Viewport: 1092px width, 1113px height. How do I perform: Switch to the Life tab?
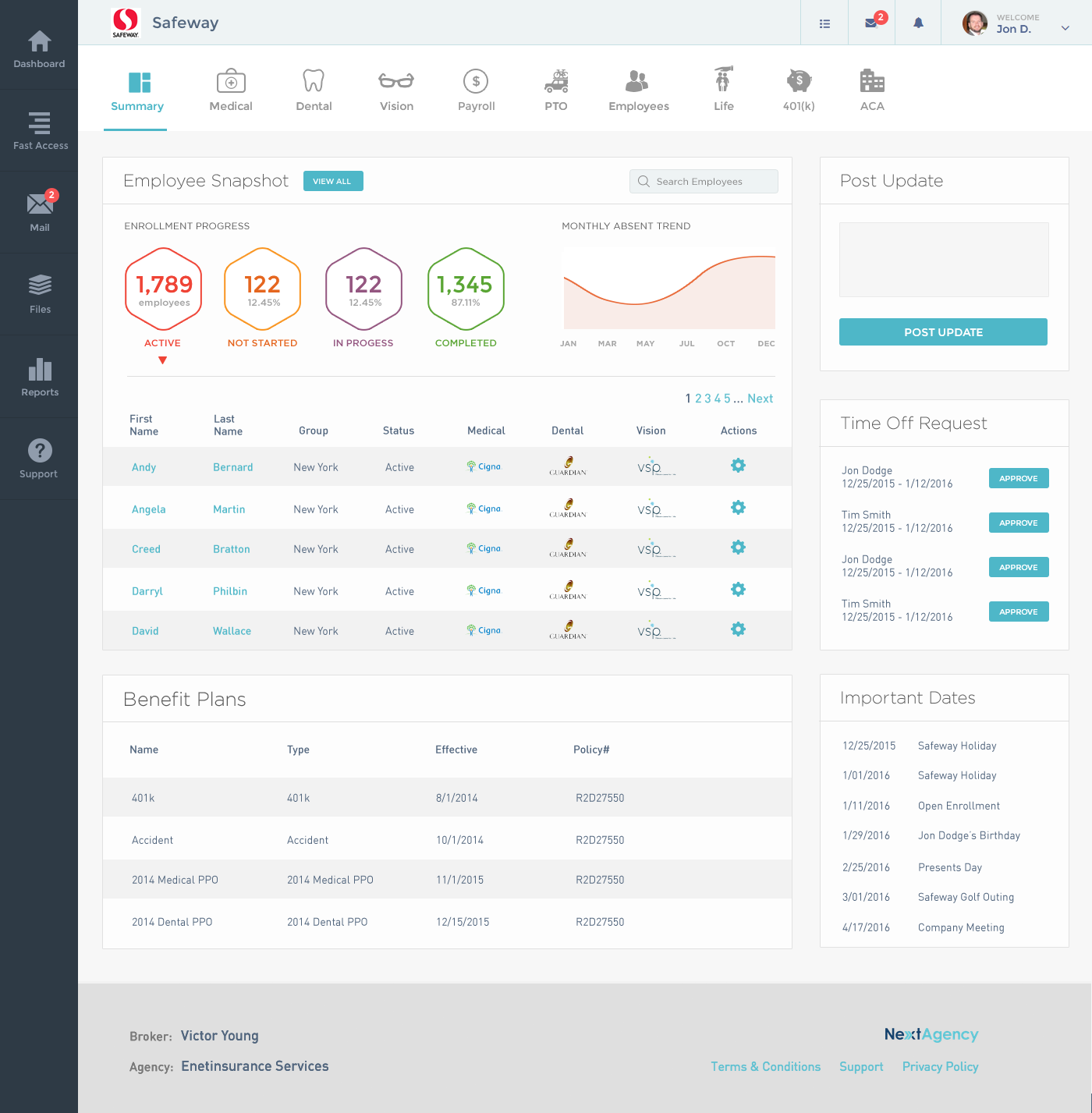[x=724, y=90]
